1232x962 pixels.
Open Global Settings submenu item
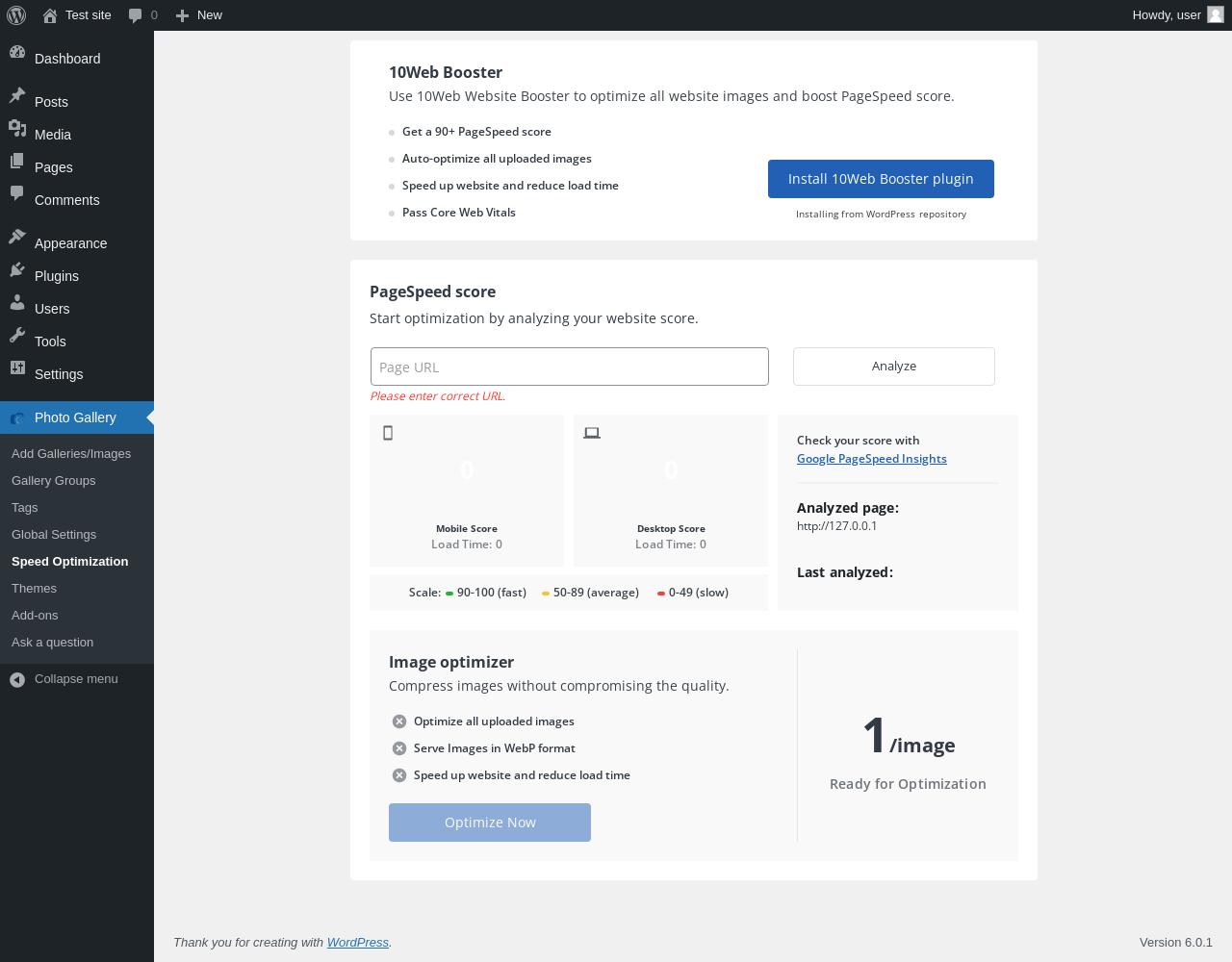click(54, 535)
